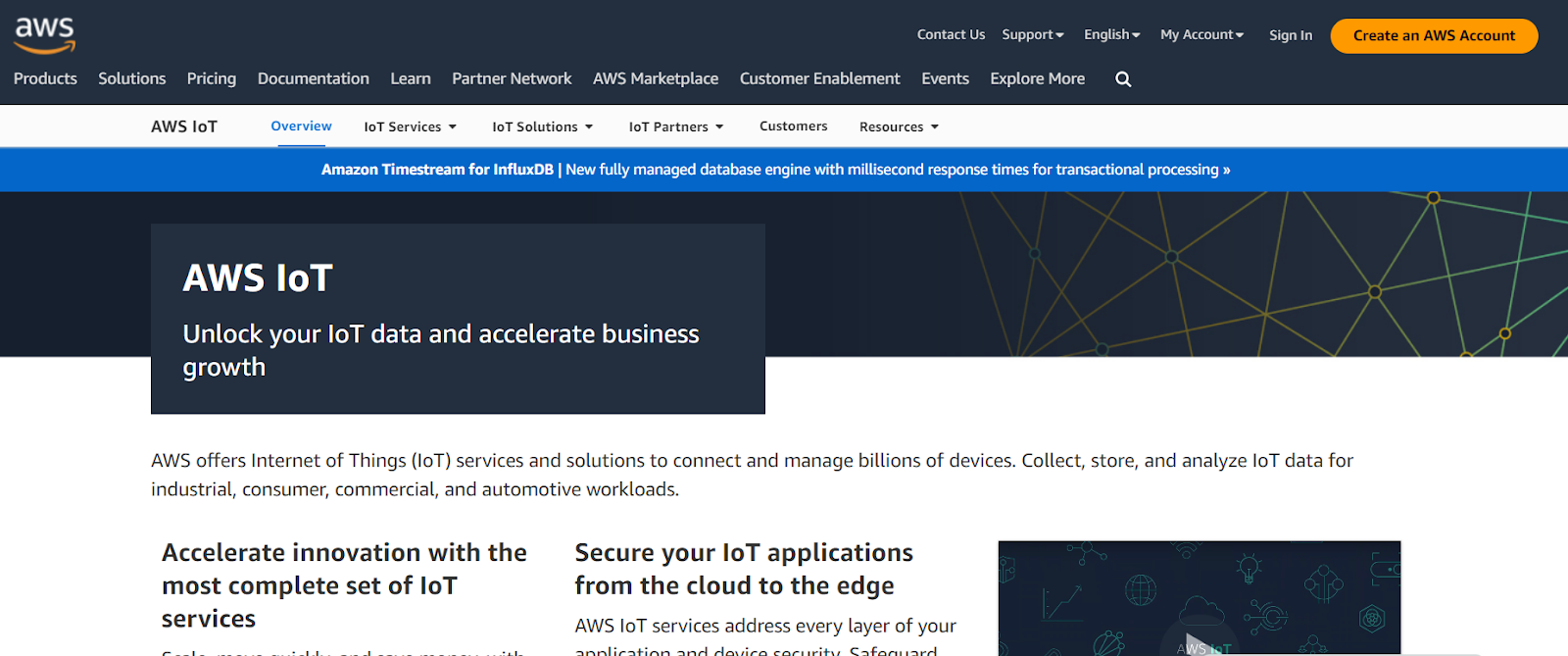
Task: Open AWS Marketplace menu
Action: point(656,78)
